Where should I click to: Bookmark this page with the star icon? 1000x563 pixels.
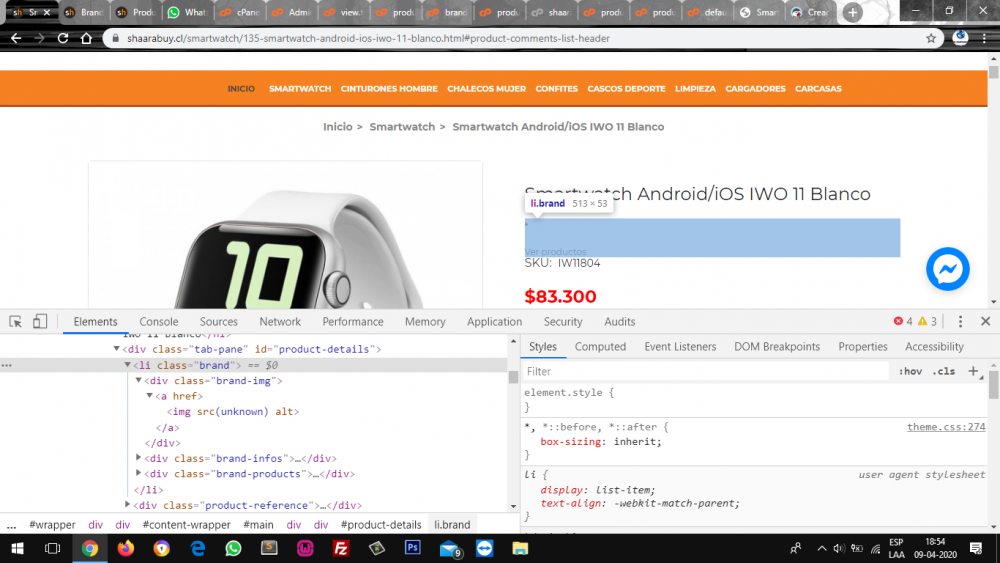tap(931, 38)
